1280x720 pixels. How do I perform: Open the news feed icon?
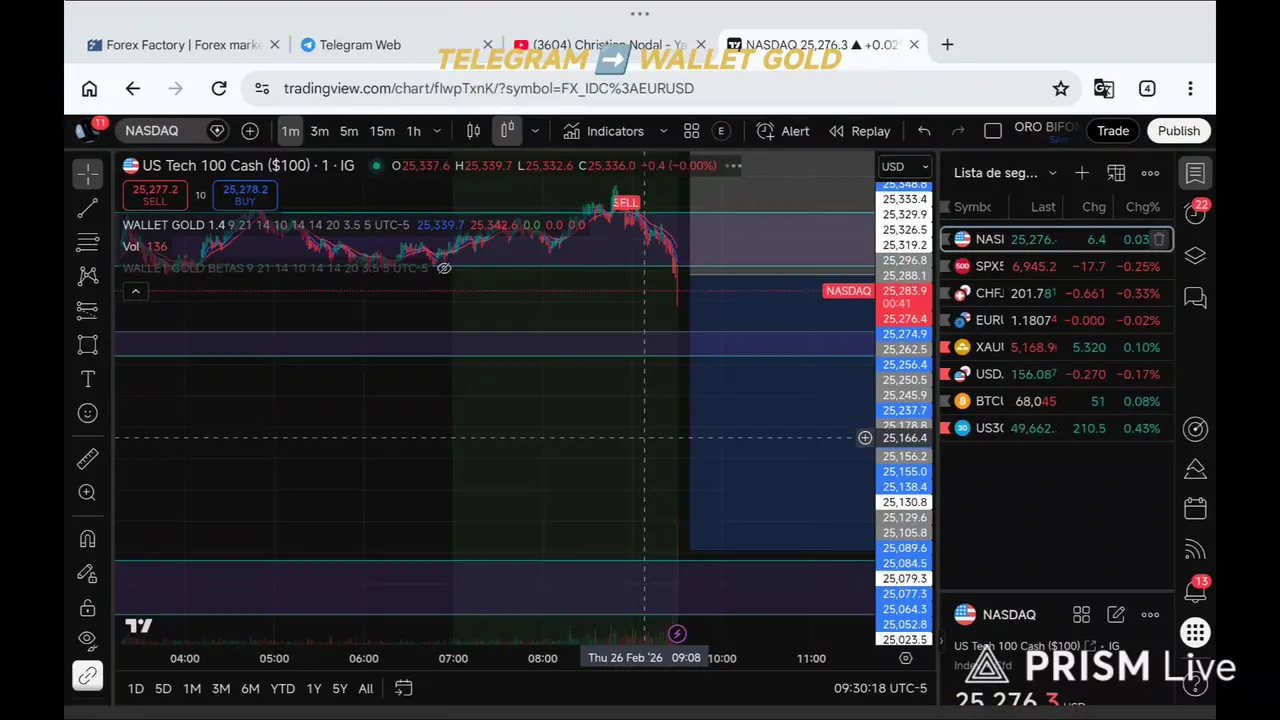[x=1195, y=550]
